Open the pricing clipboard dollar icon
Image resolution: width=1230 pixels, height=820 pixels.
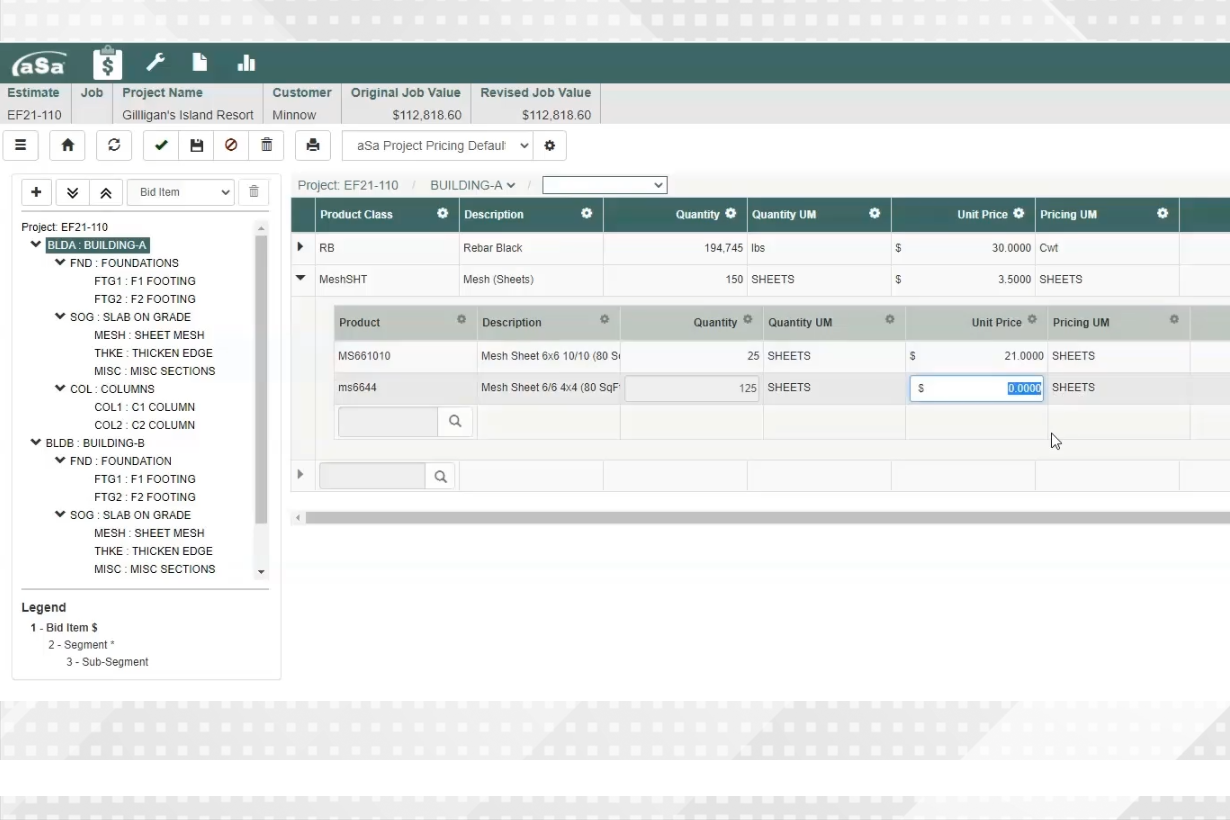(x=107, y=64)
